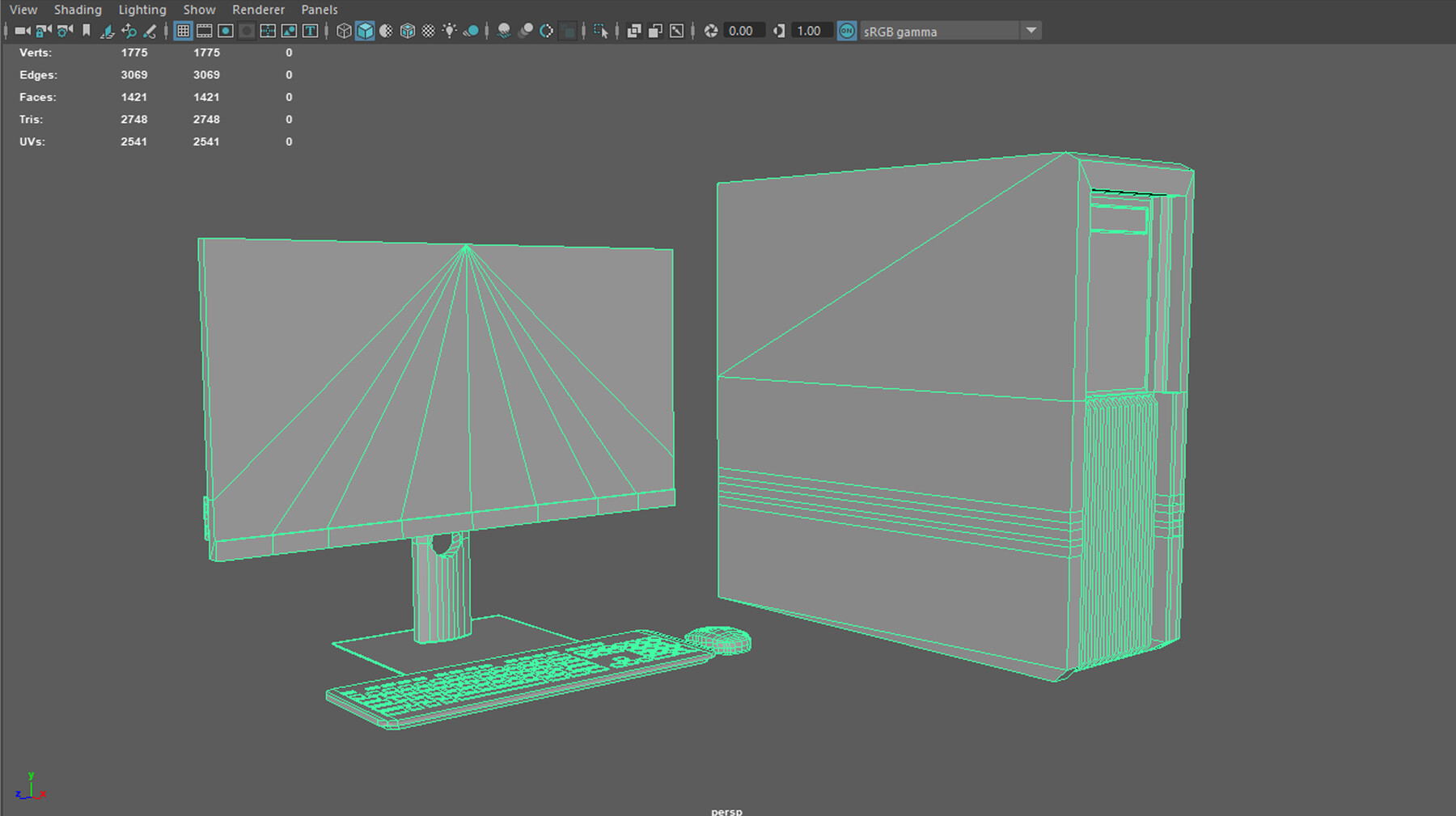Screen dimensions: 1456x816
Task: Bookmark the current view
Action: tap(87, 31)
